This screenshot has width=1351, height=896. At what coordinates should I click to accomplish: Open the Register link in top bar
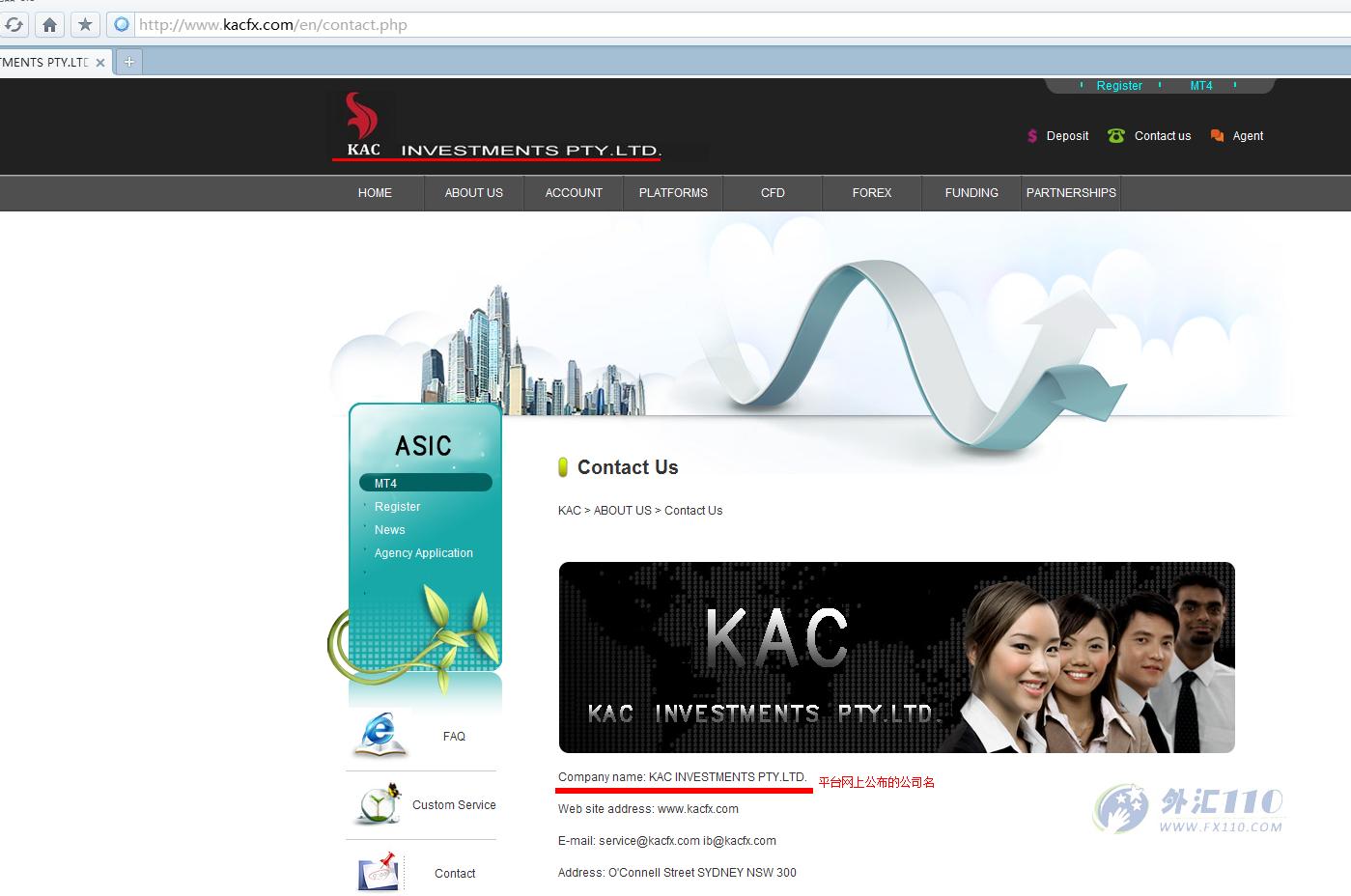coord(1119,86)
